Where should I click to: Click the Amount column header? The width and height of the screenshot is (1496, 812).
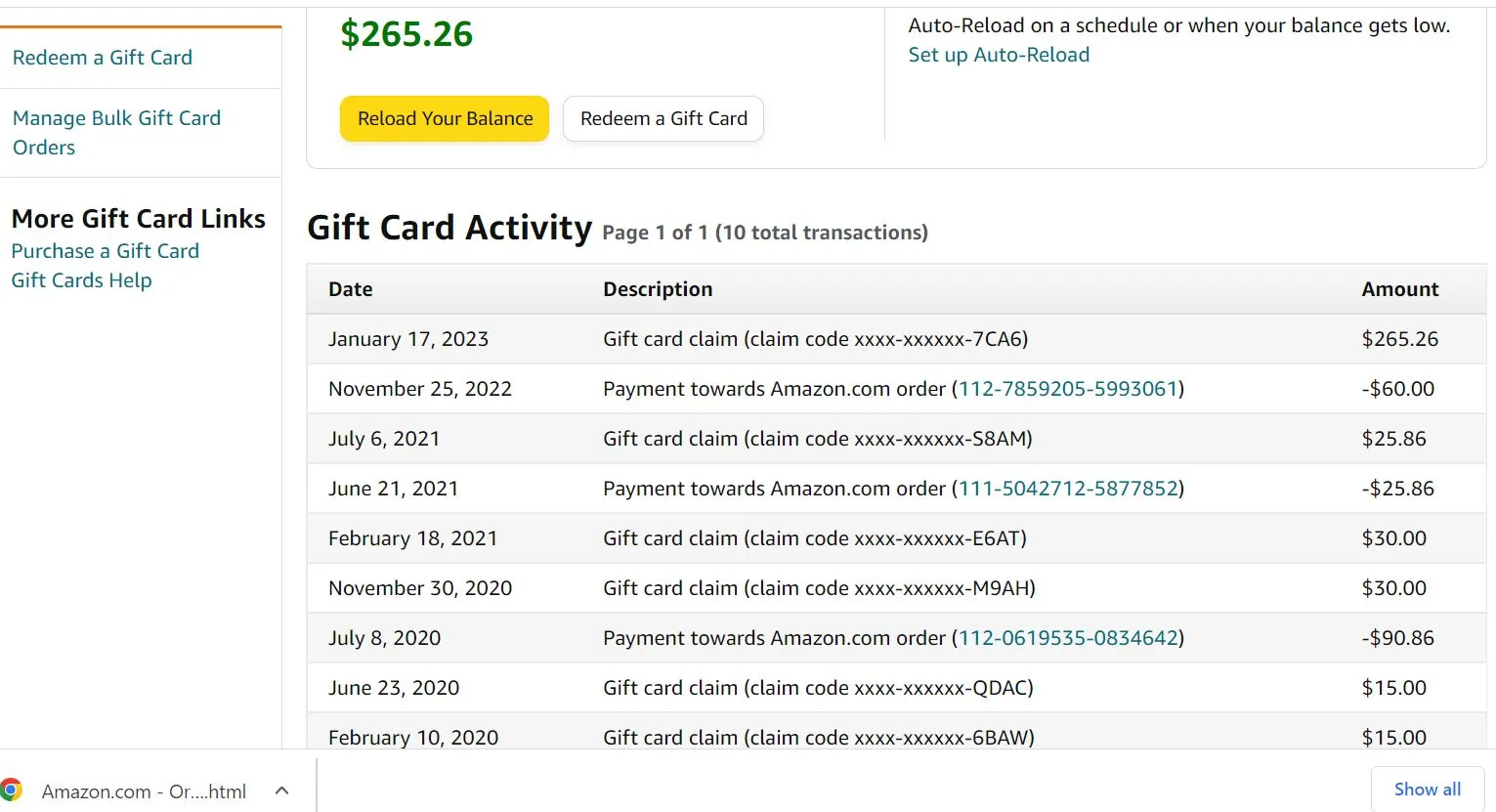point(1399,289)
